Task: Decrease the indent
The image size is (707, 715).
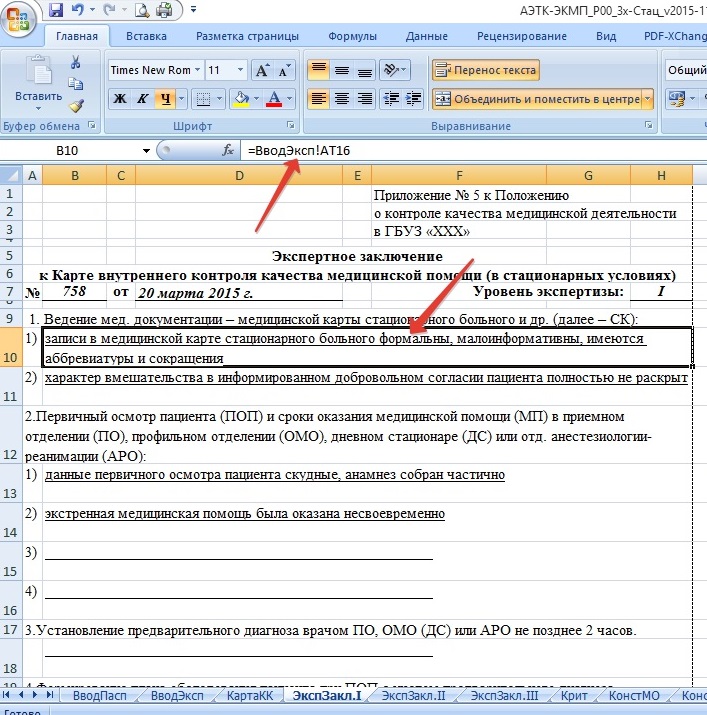Action: pos(391,98)
